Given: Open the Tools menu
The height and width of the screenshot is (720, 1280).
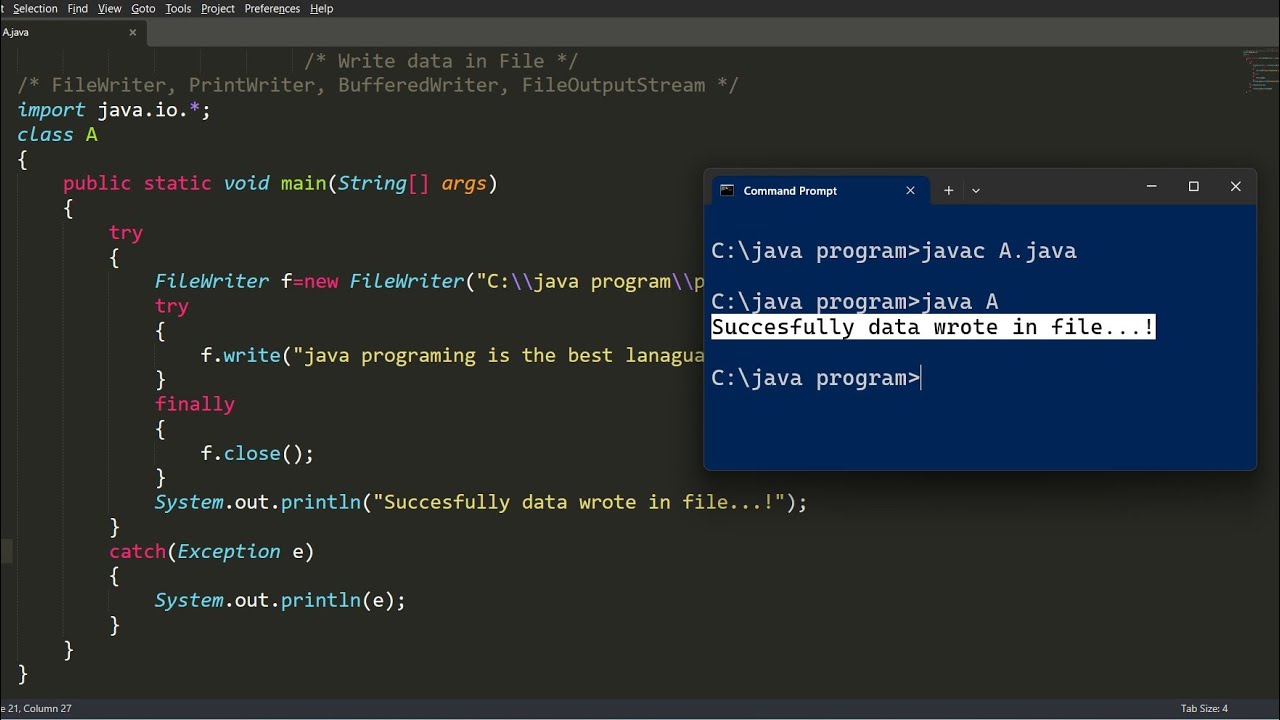Looking at the screenshot, I should click(178, 8).
